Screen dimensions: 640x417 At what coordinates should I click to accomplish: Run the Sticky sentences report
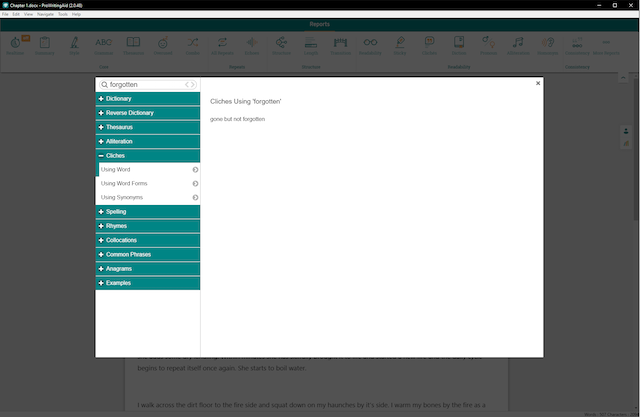coord(400,45)
